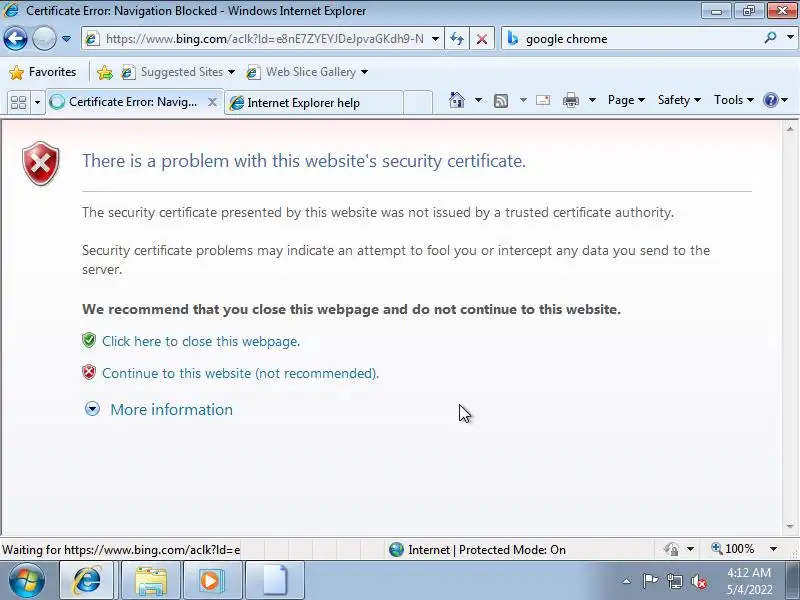800x600 pixels.
Task: Open the Favorites star button
Action: [42, 72]
